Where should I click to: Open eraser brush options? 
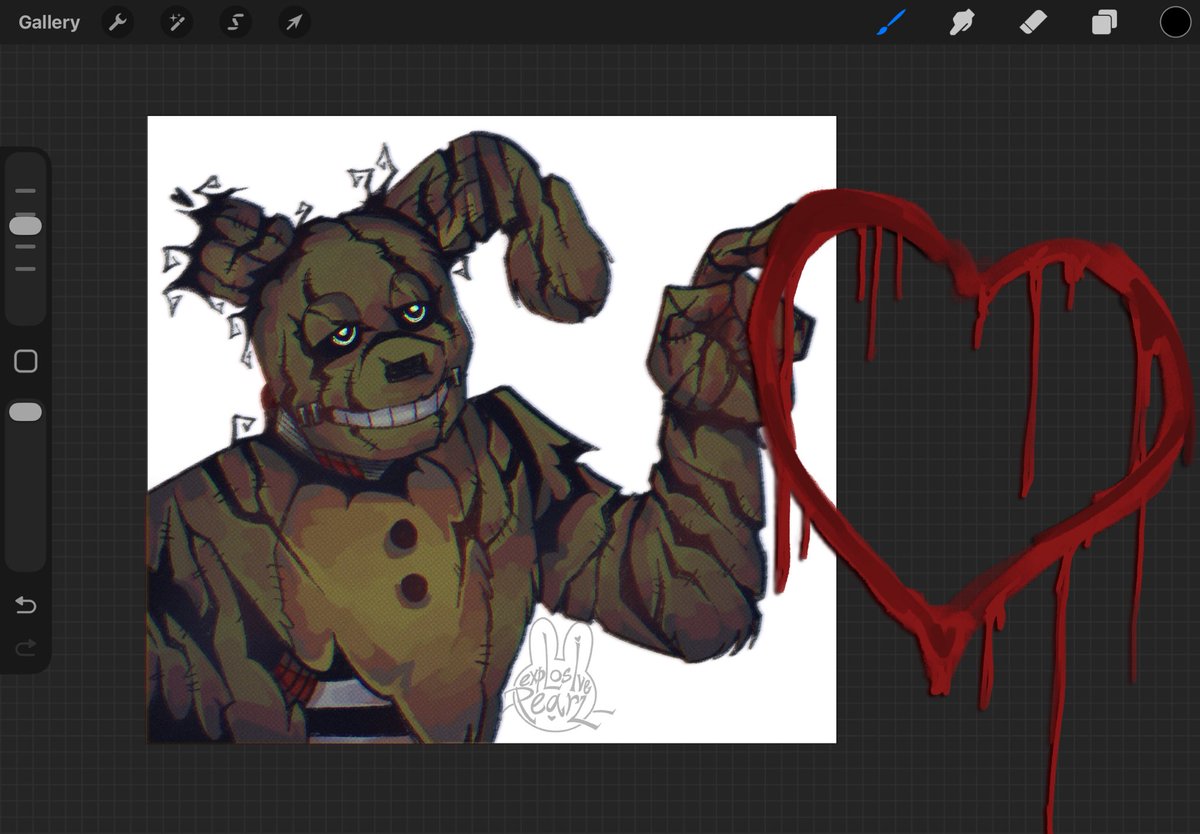click(1032, 21)
